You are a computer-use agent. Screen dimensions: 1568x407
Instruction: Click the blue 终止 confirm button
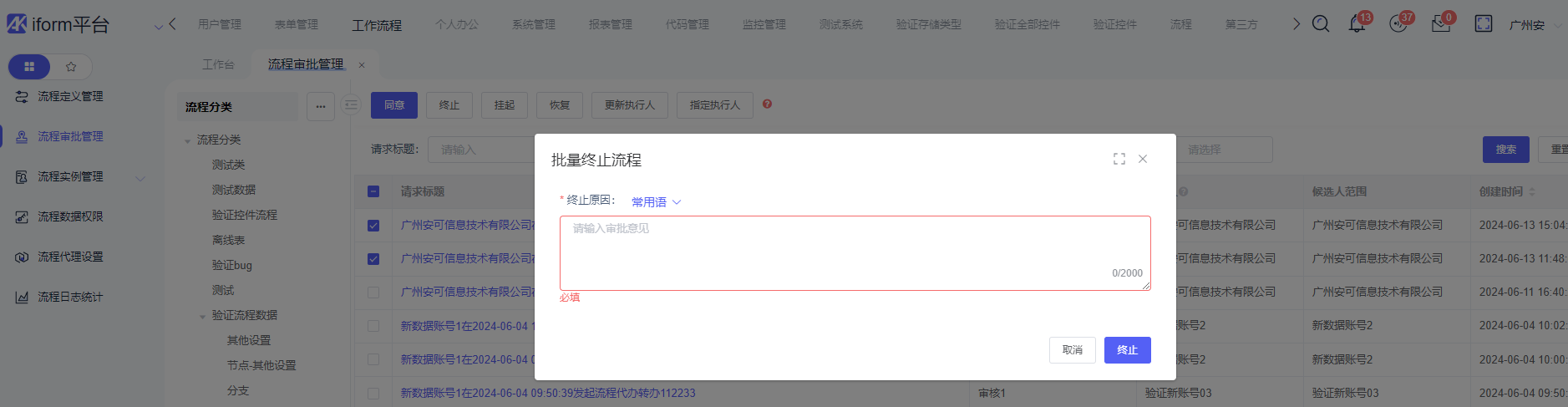(1127, 350)
